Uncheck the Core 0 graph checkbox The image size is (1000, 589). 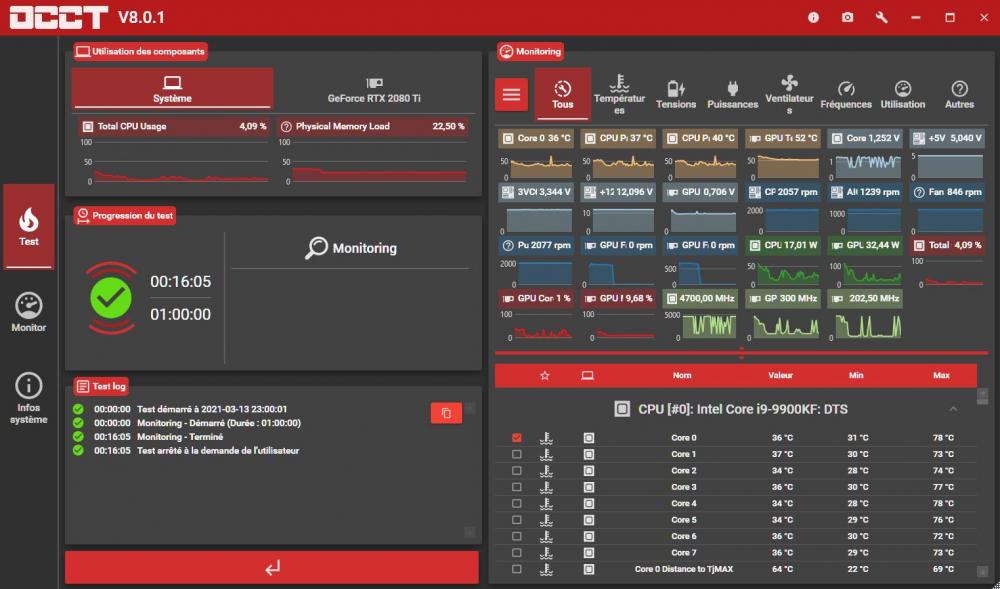click(517, 438)
